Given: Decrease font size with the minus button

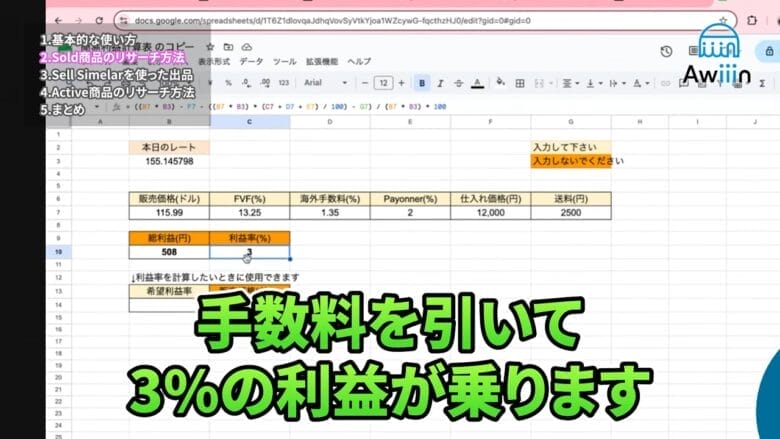Looking at the screenshot, I should [x=365, y=83].
